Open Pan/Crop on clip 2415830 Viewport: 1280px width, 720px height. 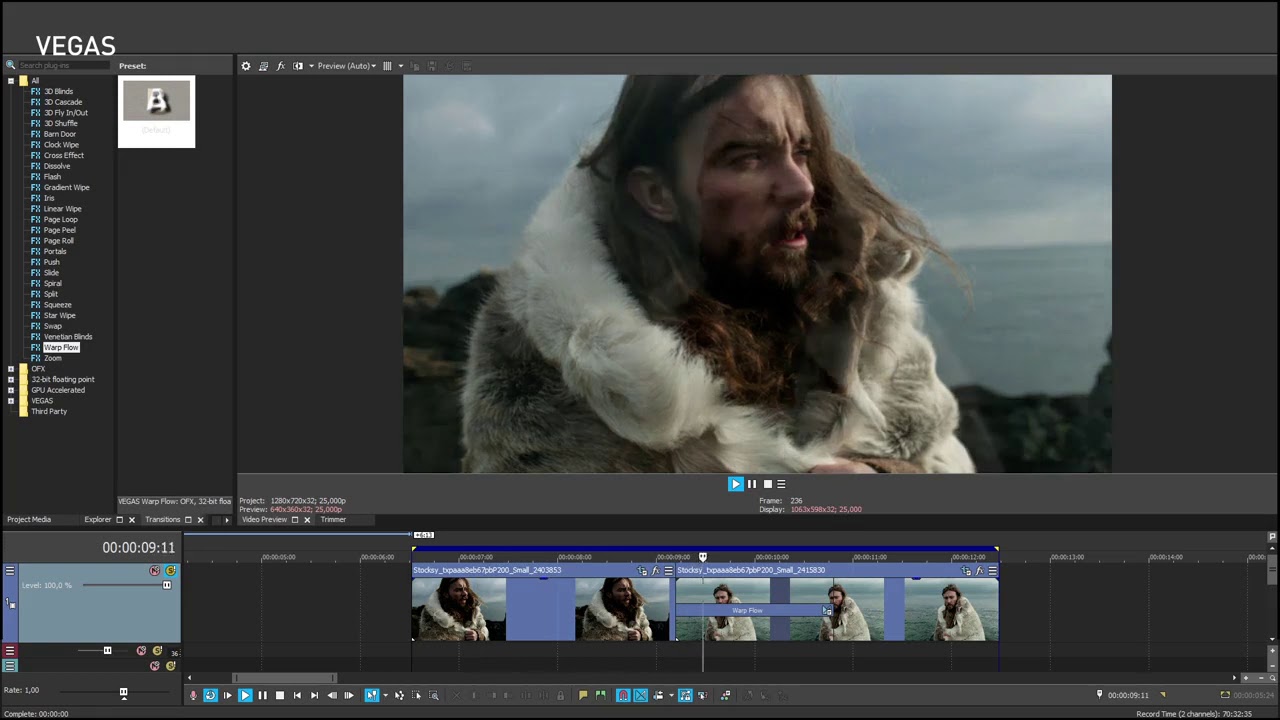coord(966,571)
